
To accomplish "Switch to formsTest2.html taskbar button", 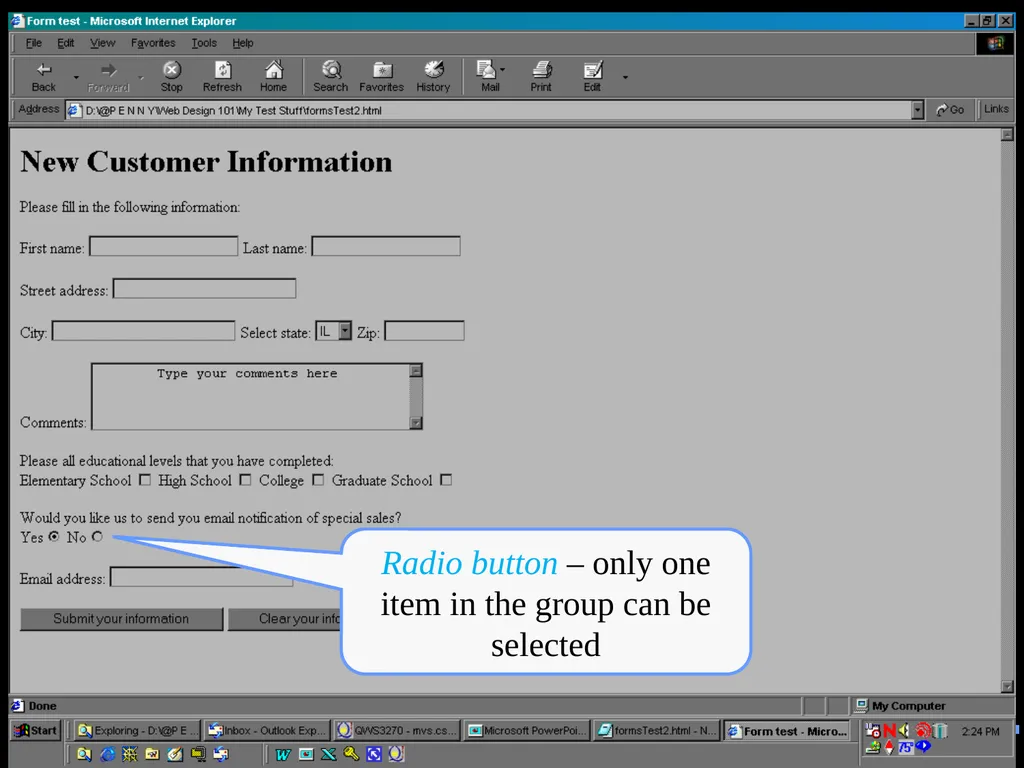I will (x=657, y=731).
